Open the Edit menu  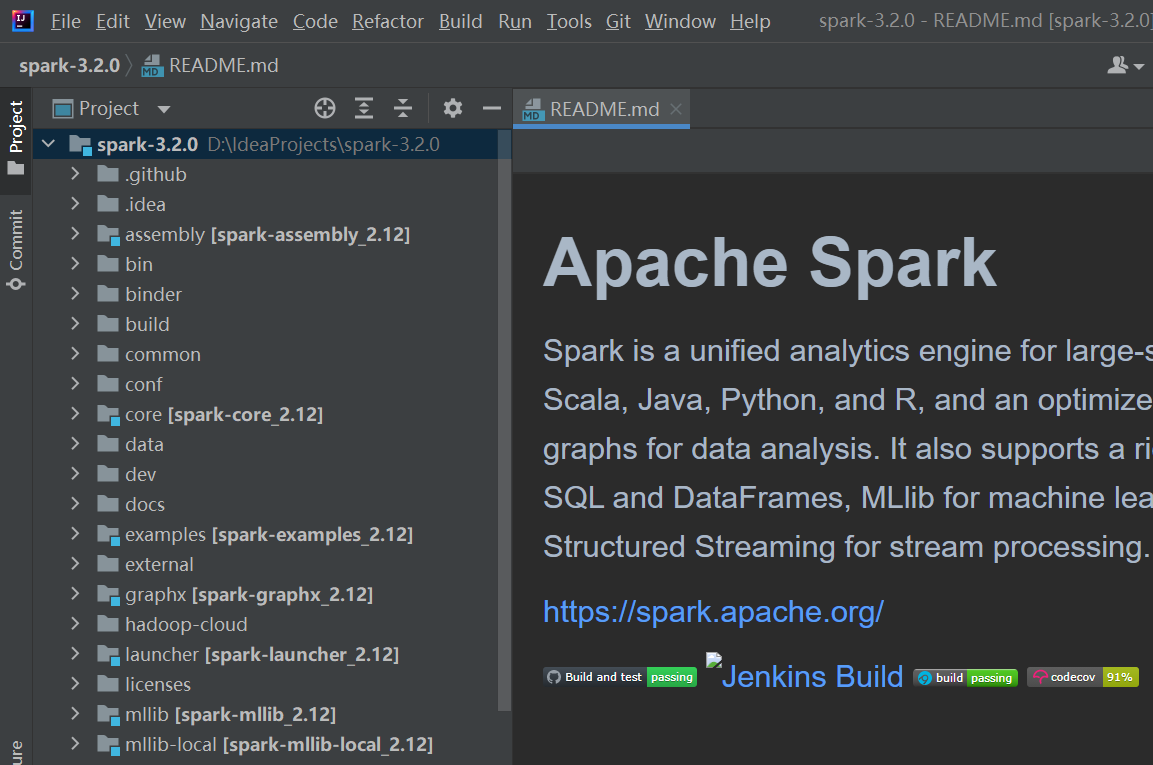tap(113, 22)
